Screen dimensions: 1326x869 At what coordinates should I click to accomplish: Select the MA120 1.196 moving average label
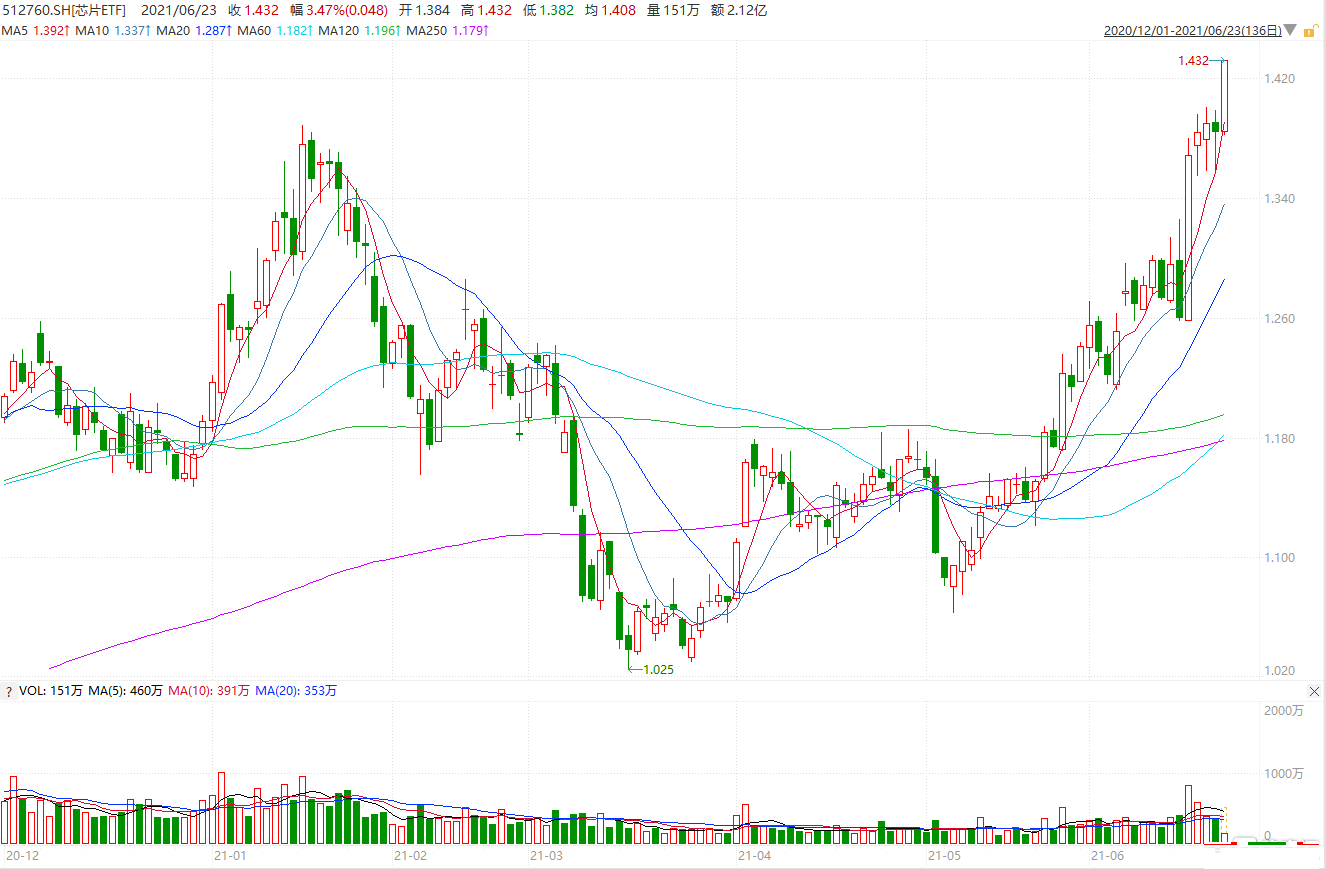358,31
